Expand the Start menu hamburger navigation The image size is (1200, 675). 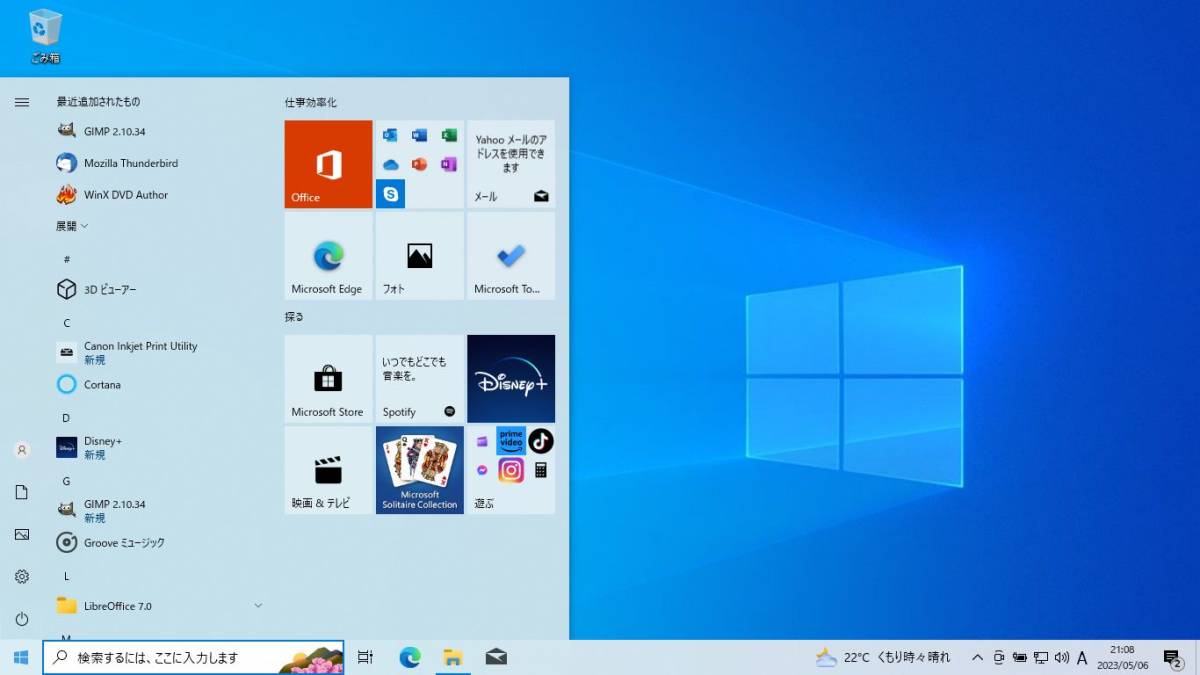pos(22,102)
